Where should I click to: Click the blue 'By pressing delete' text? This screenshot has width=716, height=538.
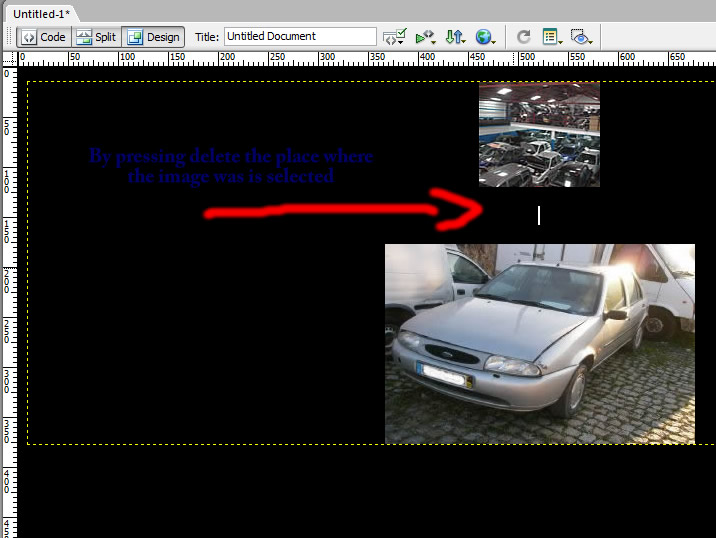(x=230, y=166)
